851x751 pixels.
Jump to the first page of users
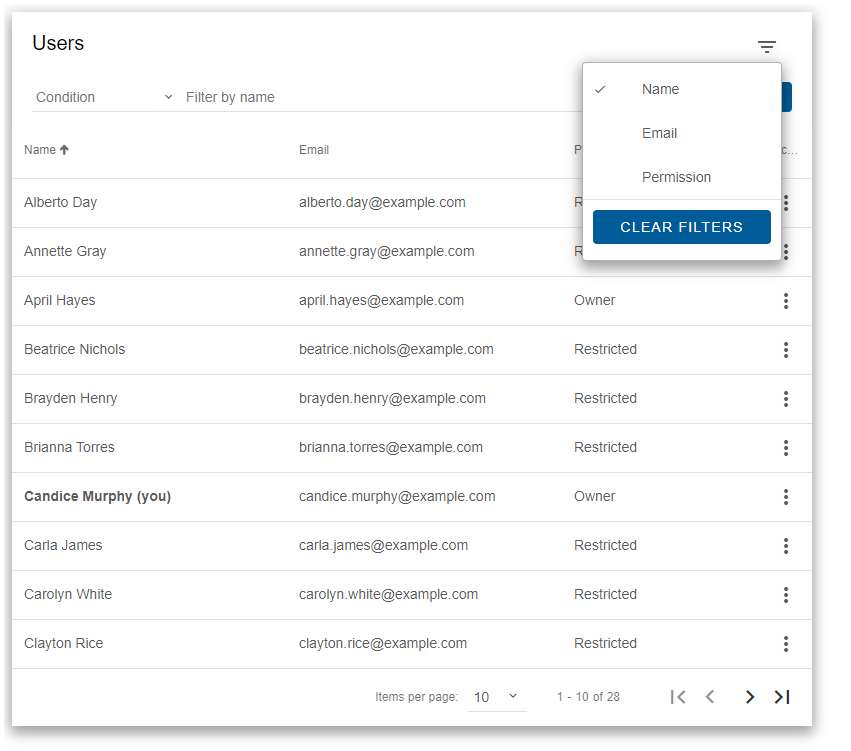(x=677, y=697)
